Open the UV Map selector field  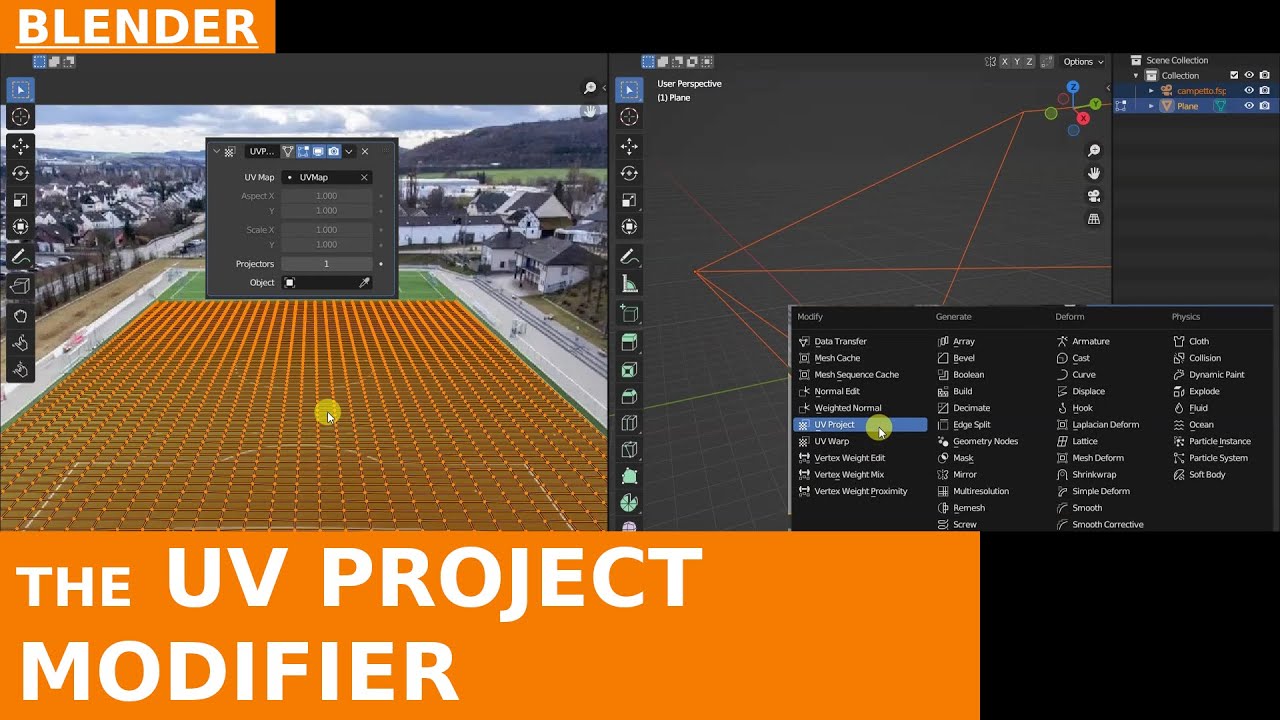[x=327, y=177]
